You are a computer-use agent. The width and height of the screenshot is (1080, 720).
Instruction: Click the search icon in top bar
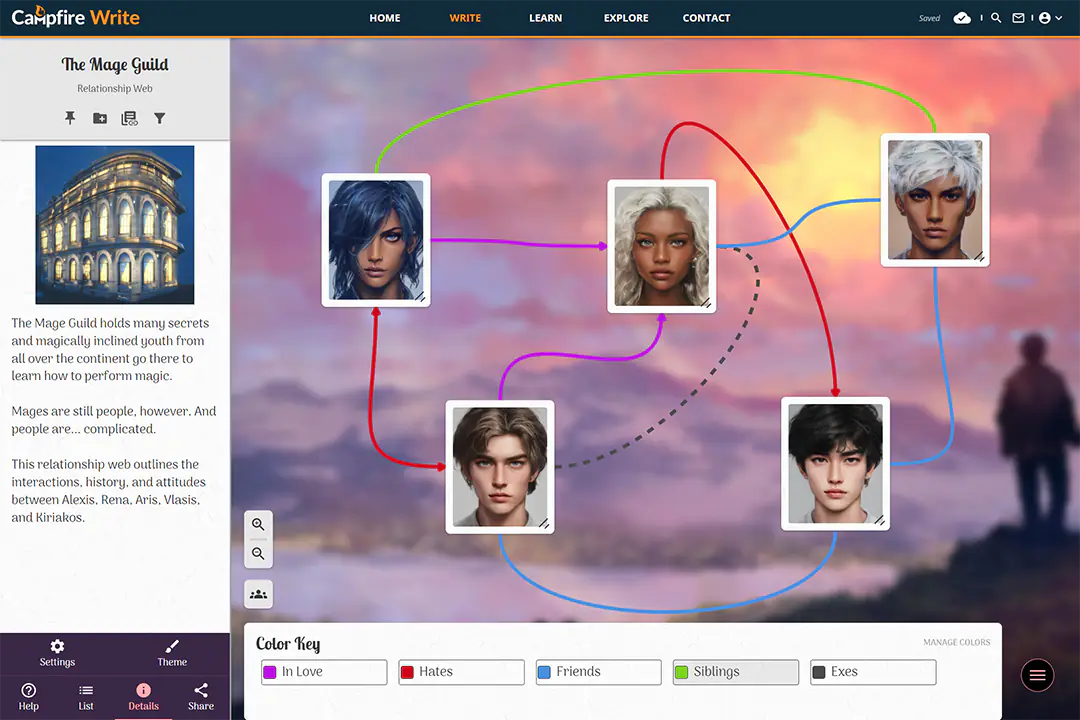996,18
